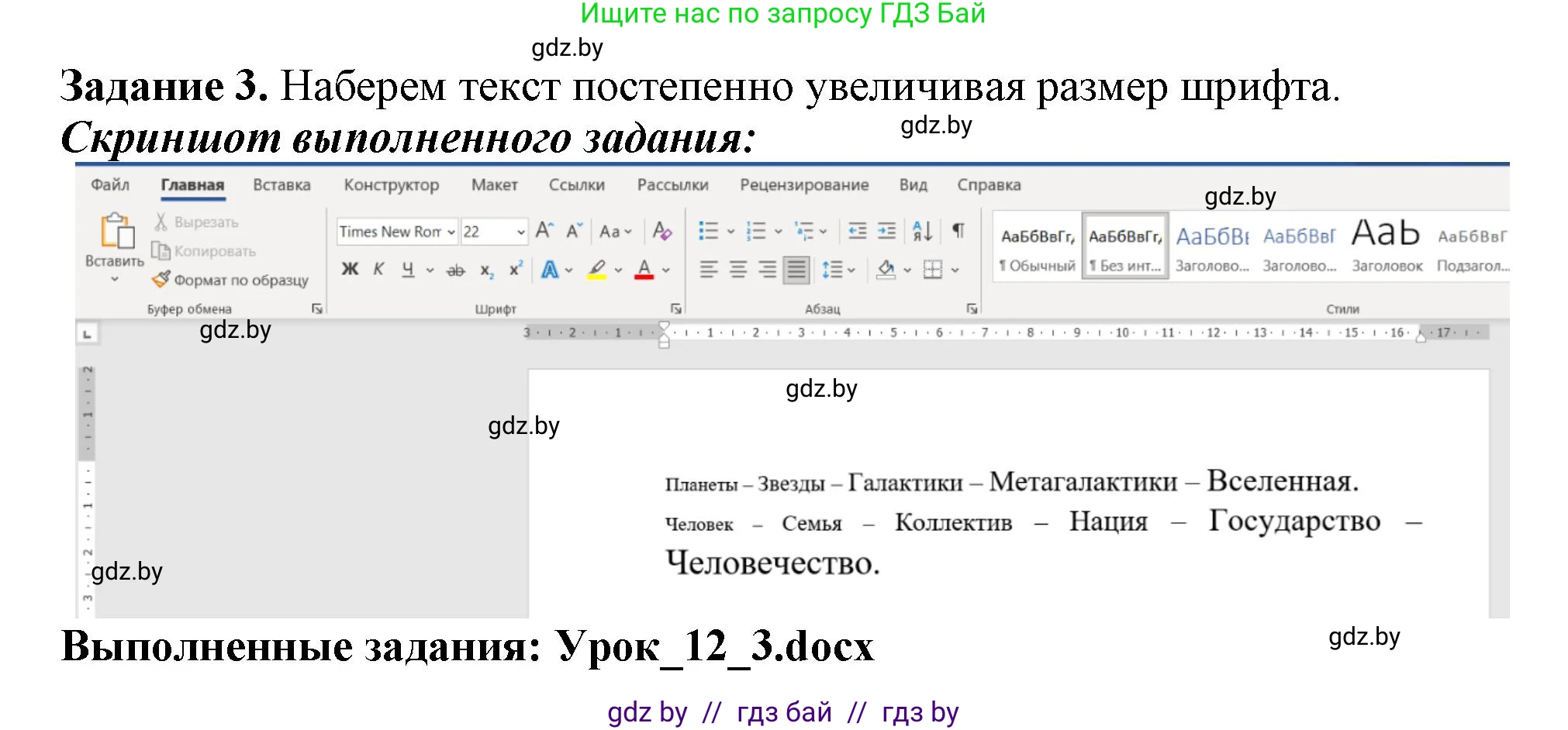1568x730 pixels.
Task: Open the Шрифт group dialog launcher
Action: coord(678,308)
